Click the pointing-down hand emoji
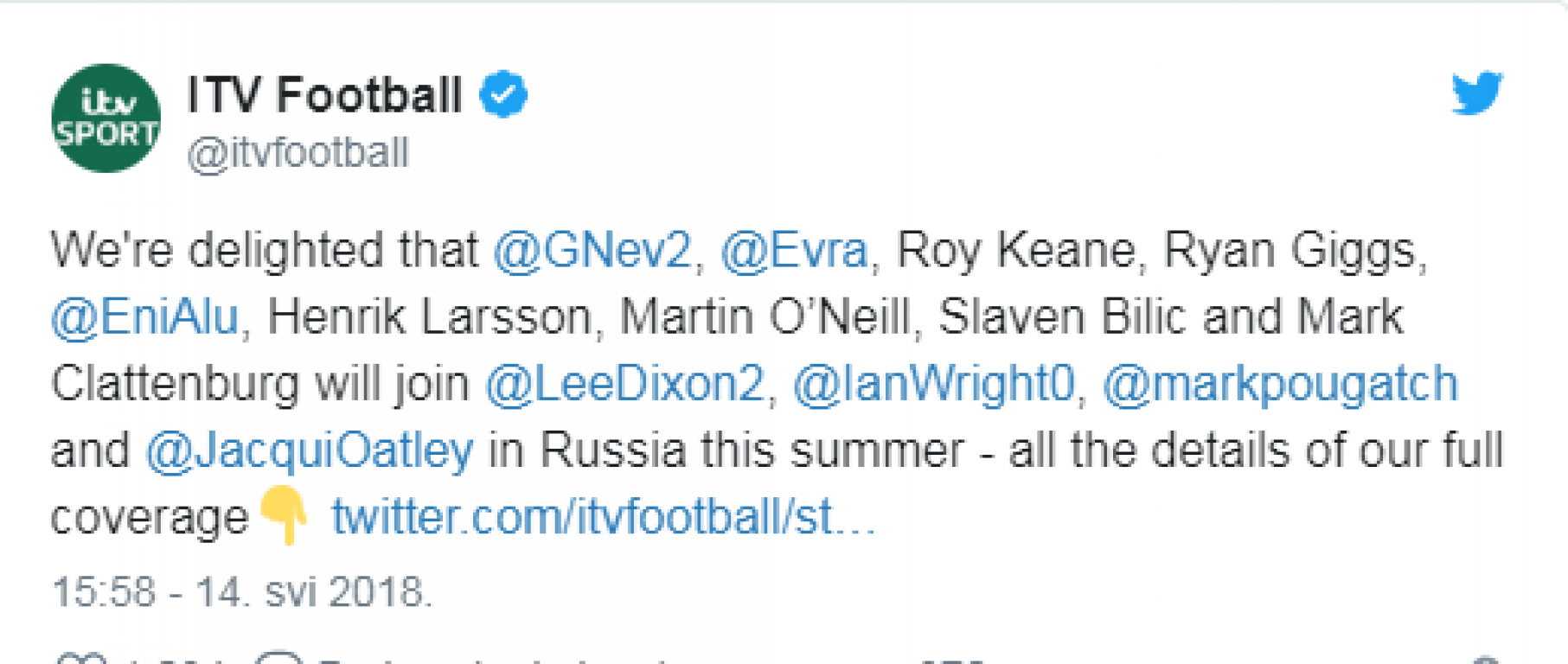The image size is (1568, 664). (284, 515)
